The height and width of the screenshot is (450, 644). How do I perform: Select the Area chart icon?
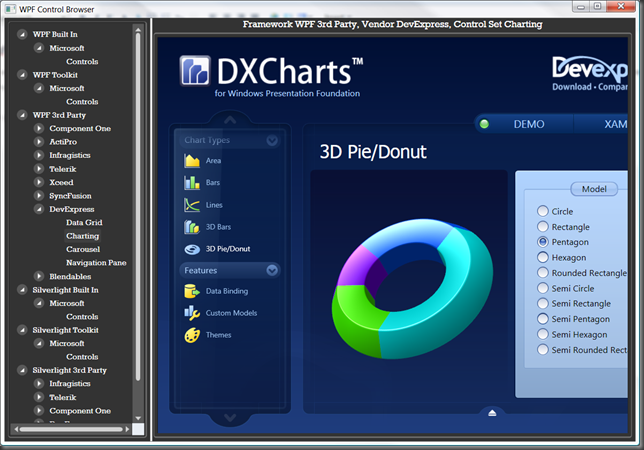coord(192,161)
